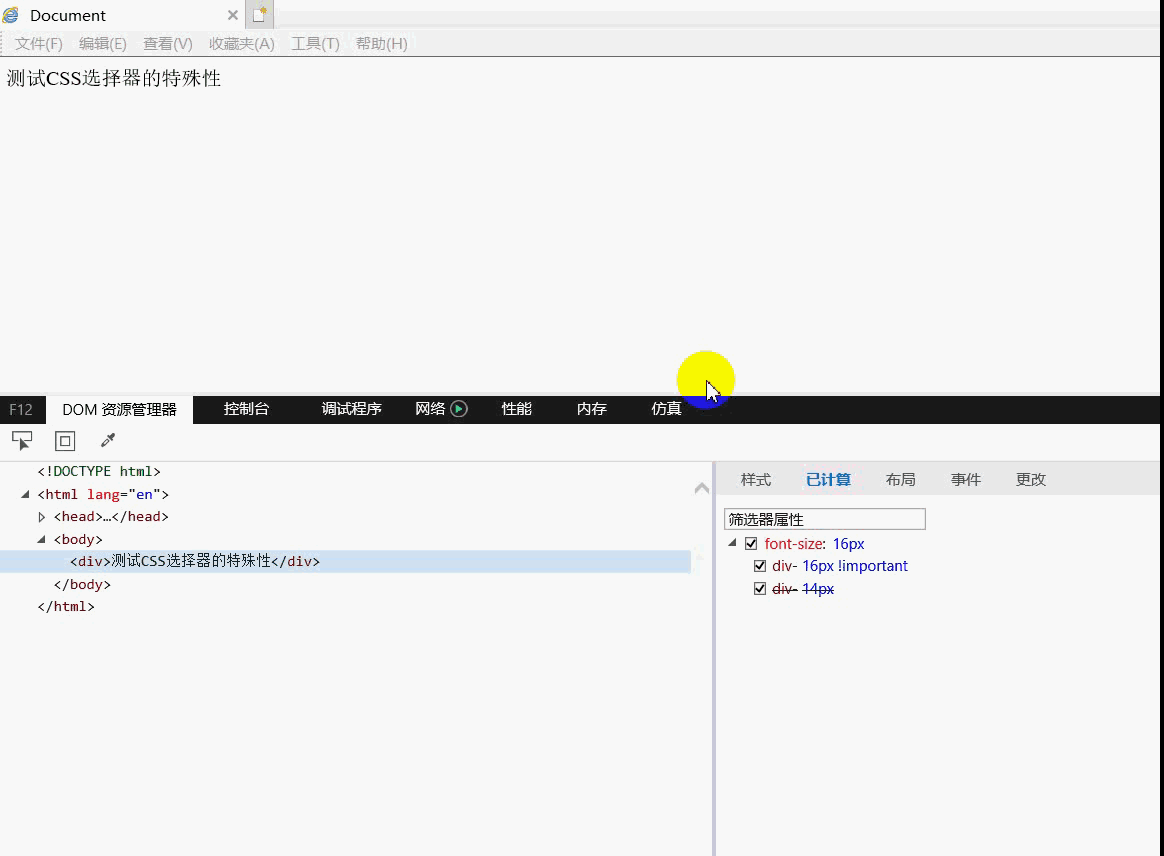The width and height of the screenshot is (1164, 856).
Task: Select the element picker tool icon
Action: pyautogui.click(x=22, y=440)
